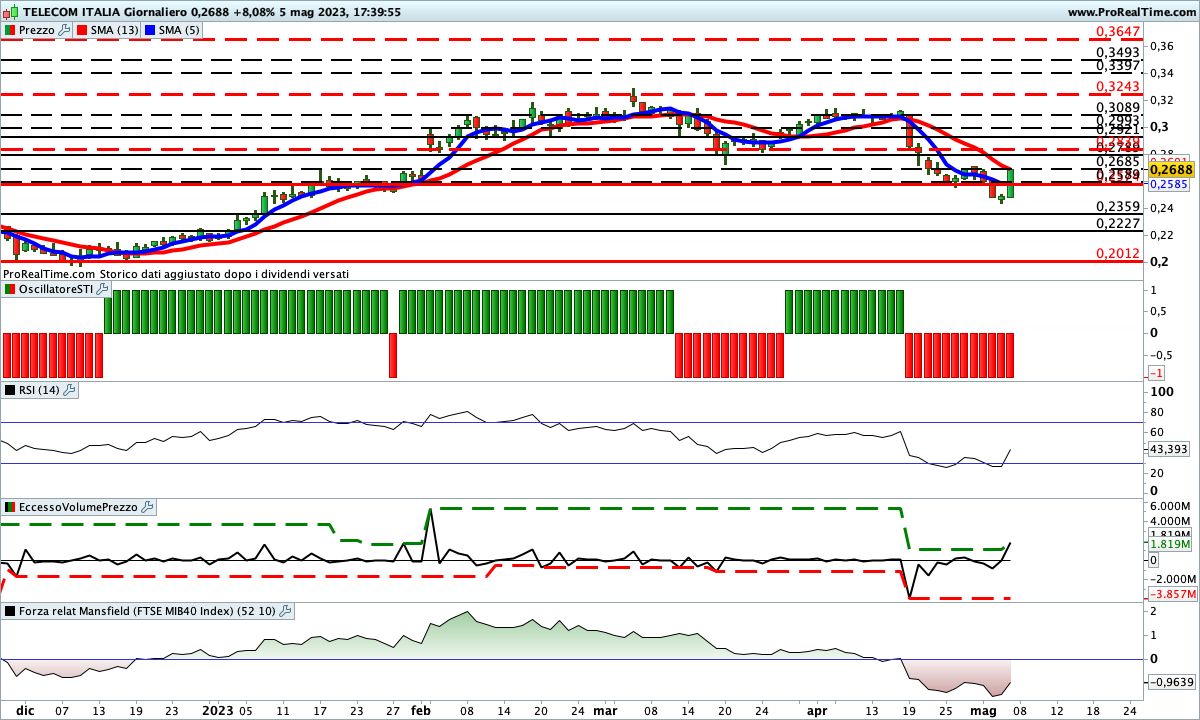Select the Prezzo indicator label
1200x720 pixels.
point(37,31)
